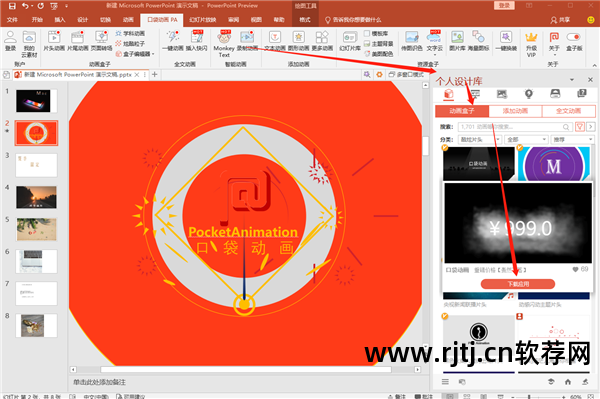Click the Undo arrow in the title bar
This screenshot has width=600, height=399.
pos(25,6)
